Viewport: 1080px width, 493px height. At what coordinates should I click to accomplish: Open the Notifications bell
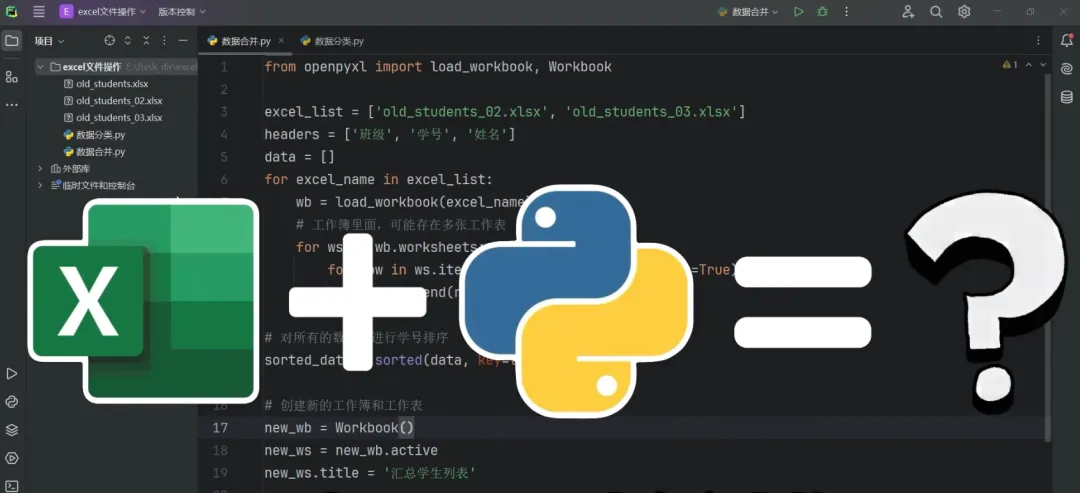[1066, 41]
